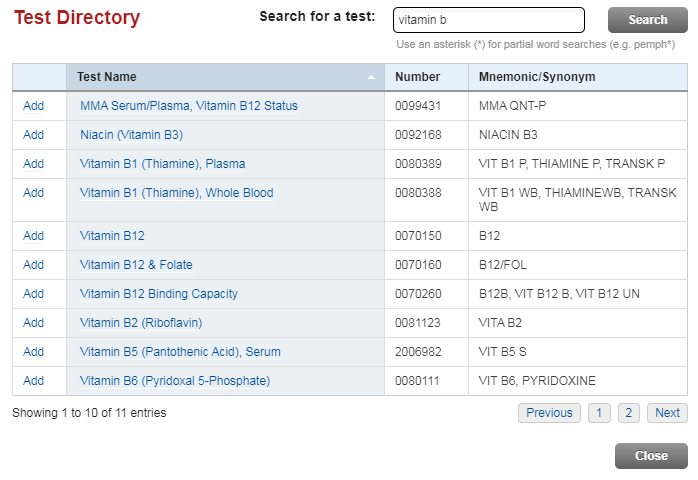This screenshot has width=698, height=480.
Task: Close the Test Directory dialog
Action: click(x=651, y=456)
